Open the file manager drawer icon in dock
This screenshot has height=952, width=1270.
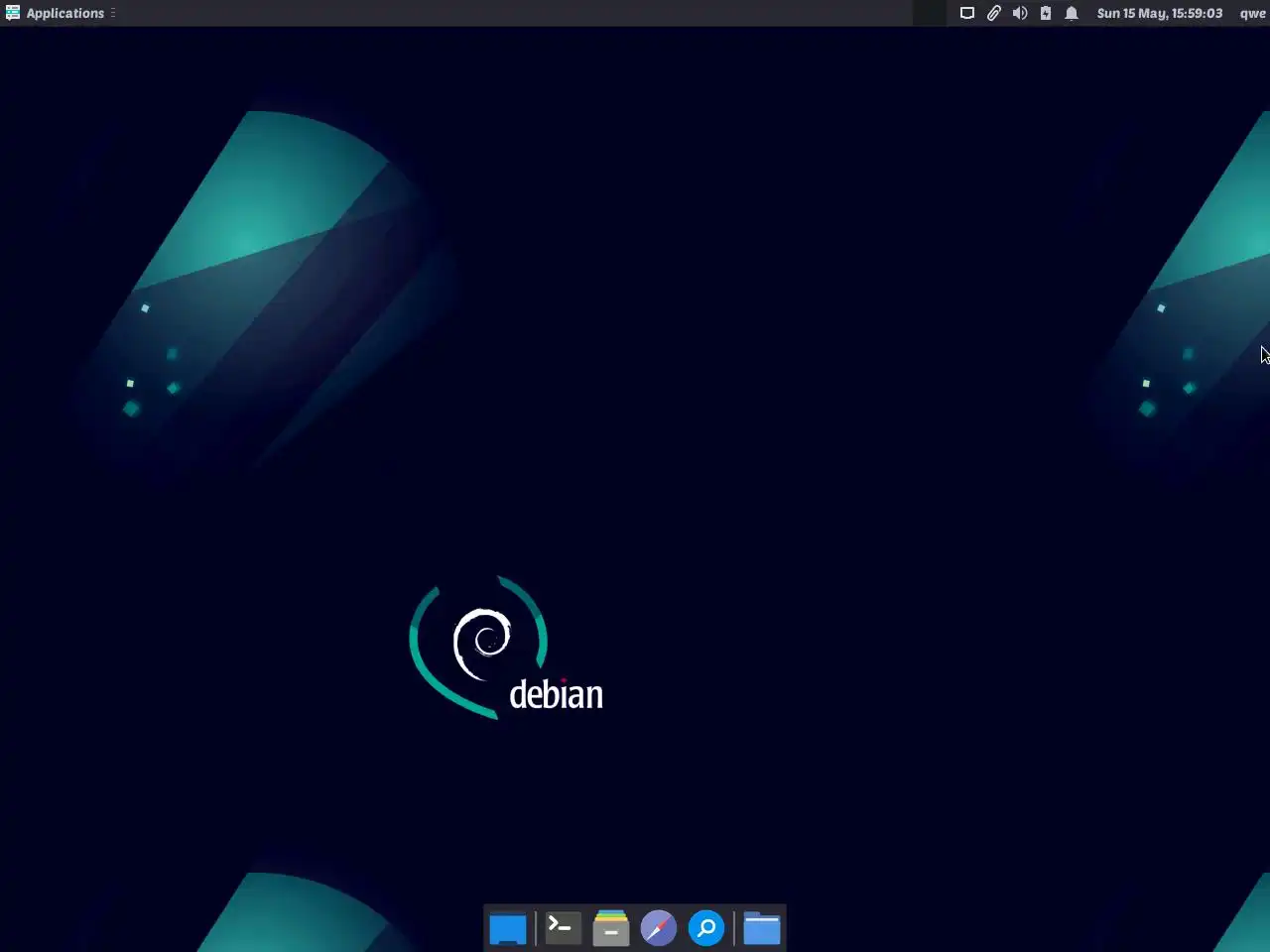click(611, 928)
